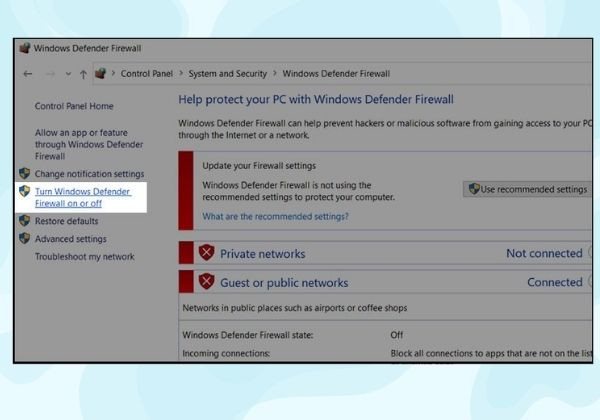Expand chevron after System and Security breadcrumb
The image size is (600, 420).
(x=275, y=73)
